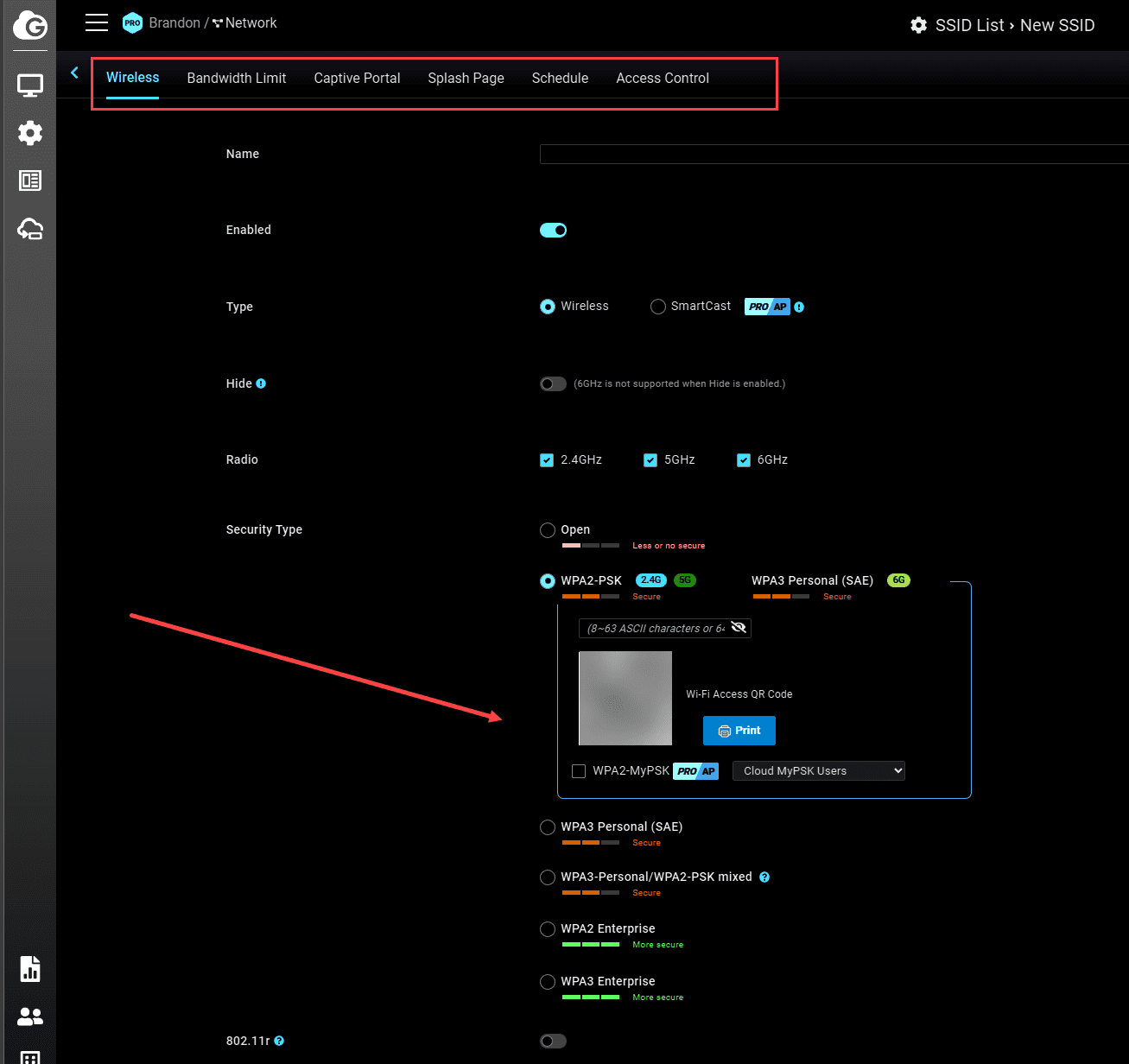Click the cloud icon in the sidebar
Image resolution: width=1129 pixels, height=1064 pixels.
(30, 229)
